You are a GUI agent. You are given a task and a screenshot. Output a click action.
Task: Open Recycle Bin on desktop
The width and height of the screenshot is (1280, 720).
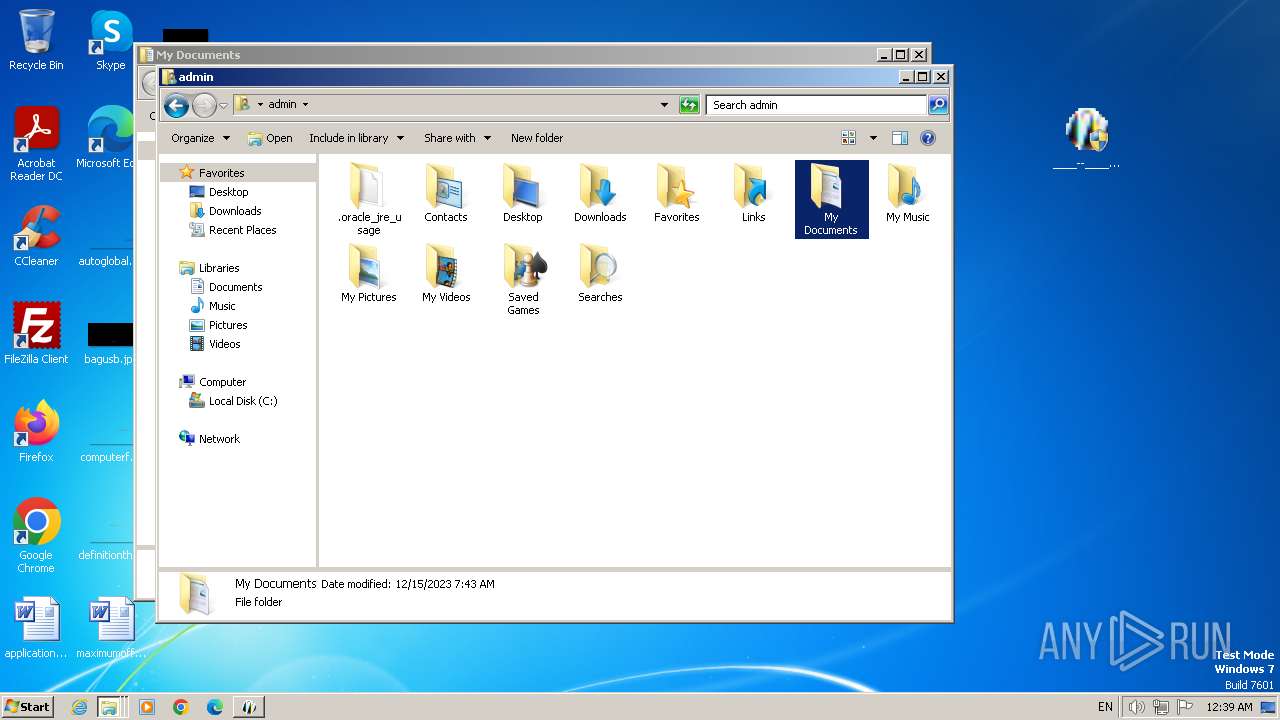click(x=36, y=40)
